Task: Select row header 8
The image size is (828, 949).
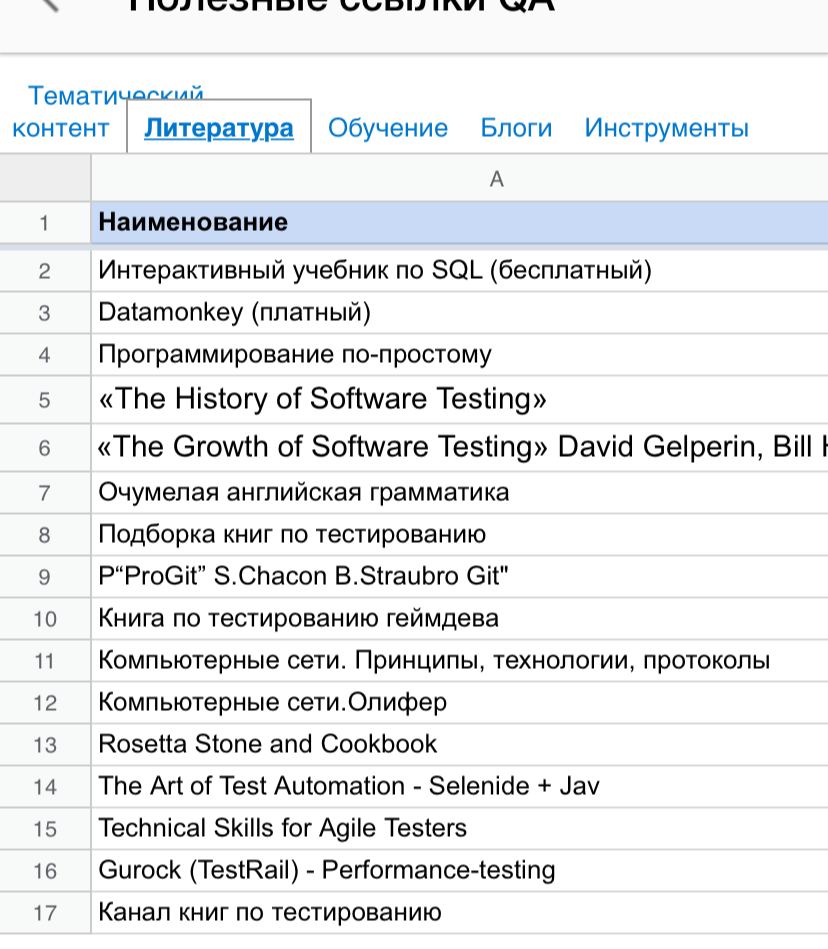Action: [x=45, y=534]
